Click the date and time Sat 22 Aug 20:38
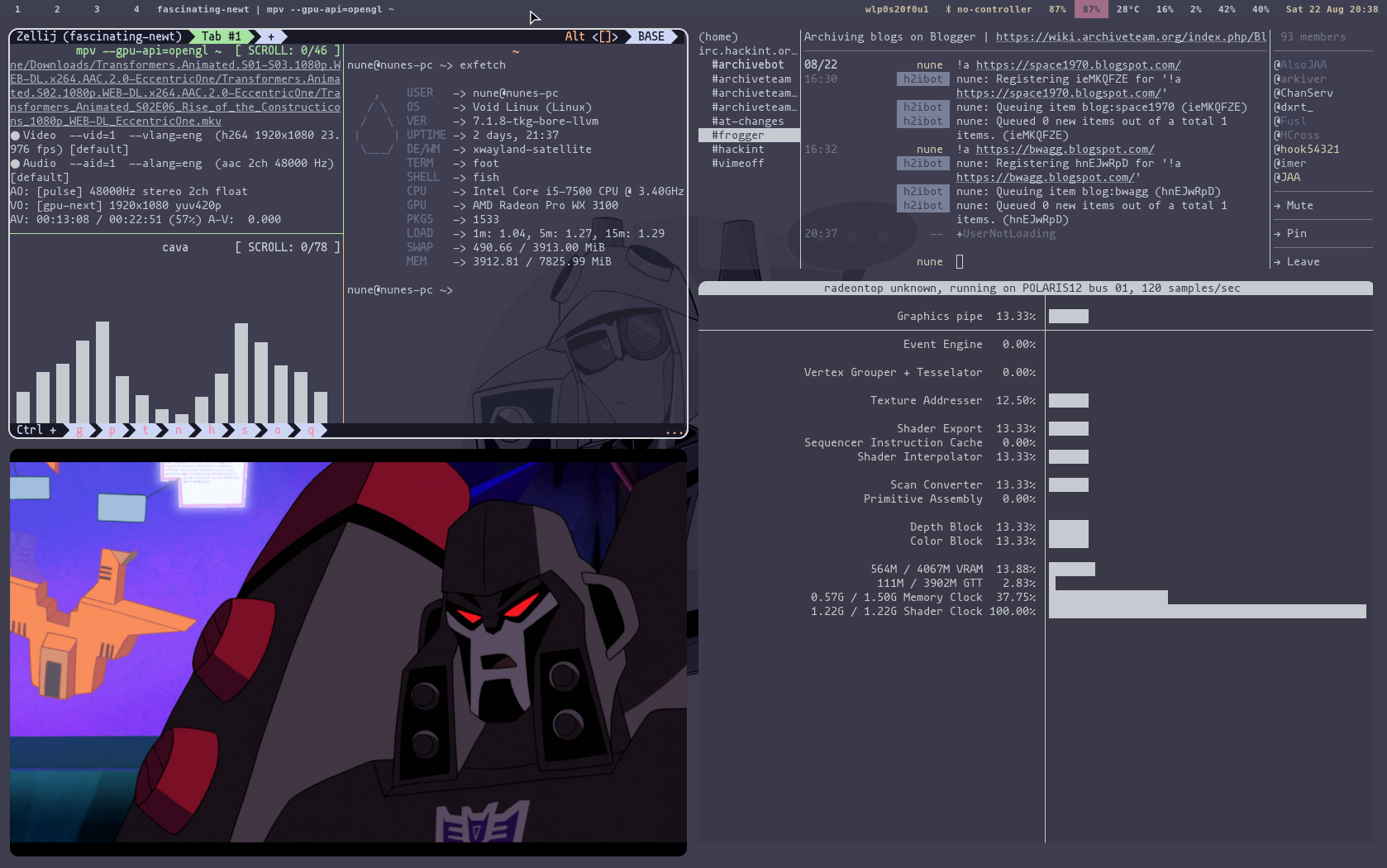Image resolution: width=1387 pixels, height=868 pixels. click(1332, 10)
